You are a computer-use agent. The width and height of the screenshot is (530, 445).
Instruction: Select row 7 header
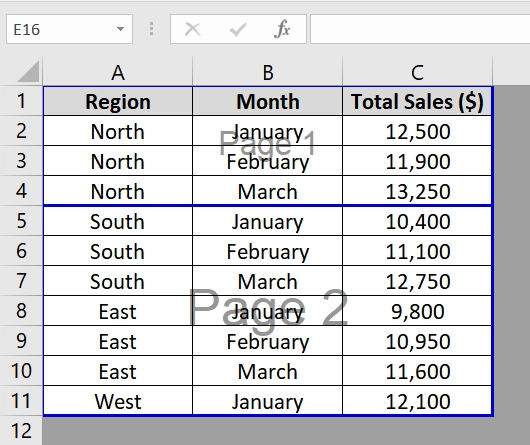tap(21, 281)
